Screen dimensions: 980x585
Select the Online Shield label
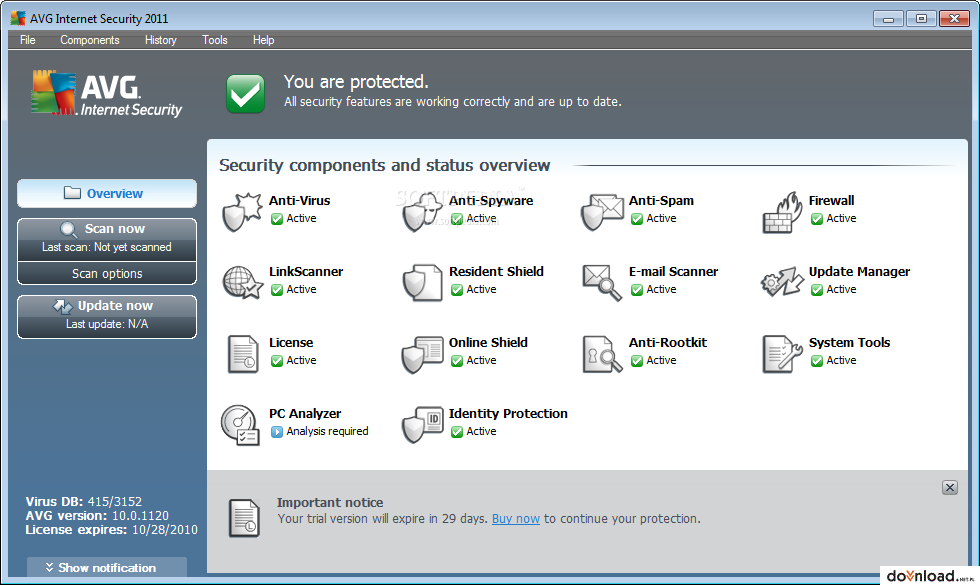[x=488, y=342]
